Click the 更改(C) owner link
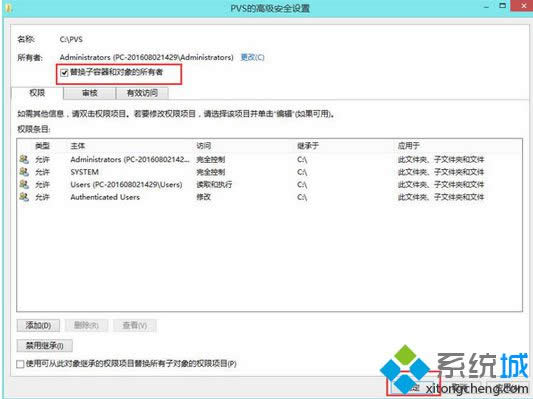The width and height of the screenshot is (533, 399). click(252, 57)
